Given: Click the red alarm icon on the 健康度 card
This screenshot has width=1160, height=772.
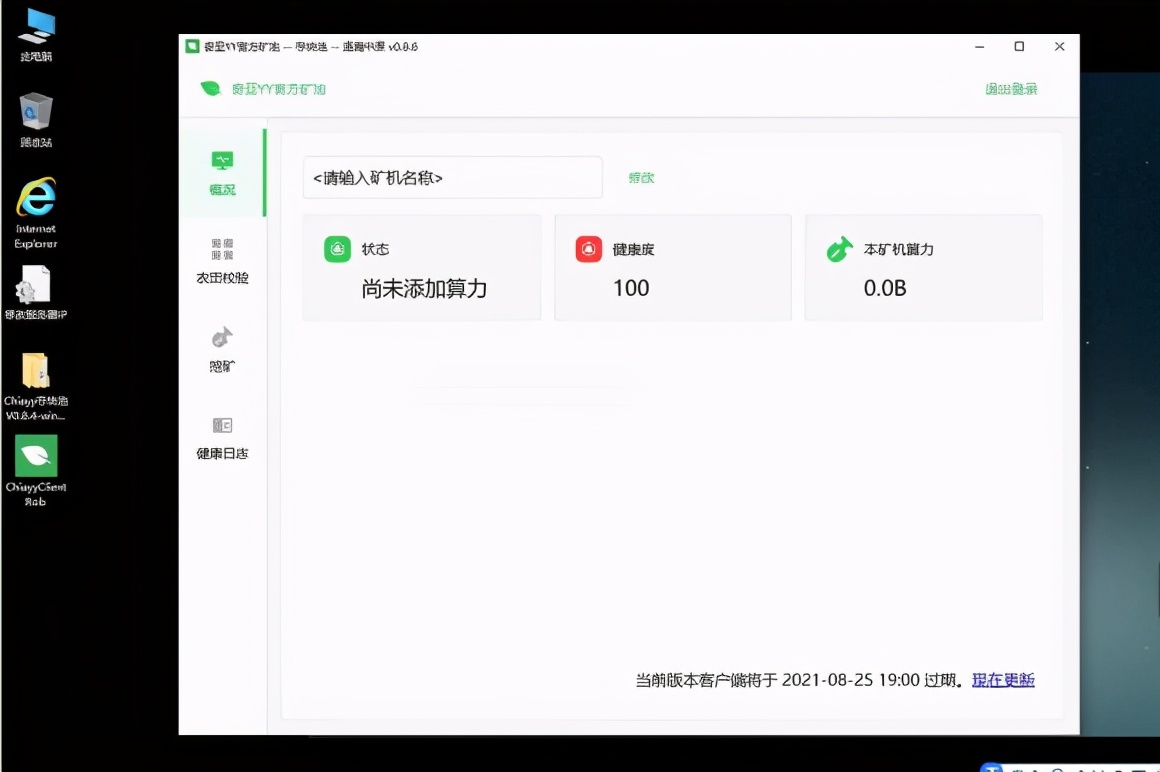Looking at the screenshot, I should [x=588, y=248].
